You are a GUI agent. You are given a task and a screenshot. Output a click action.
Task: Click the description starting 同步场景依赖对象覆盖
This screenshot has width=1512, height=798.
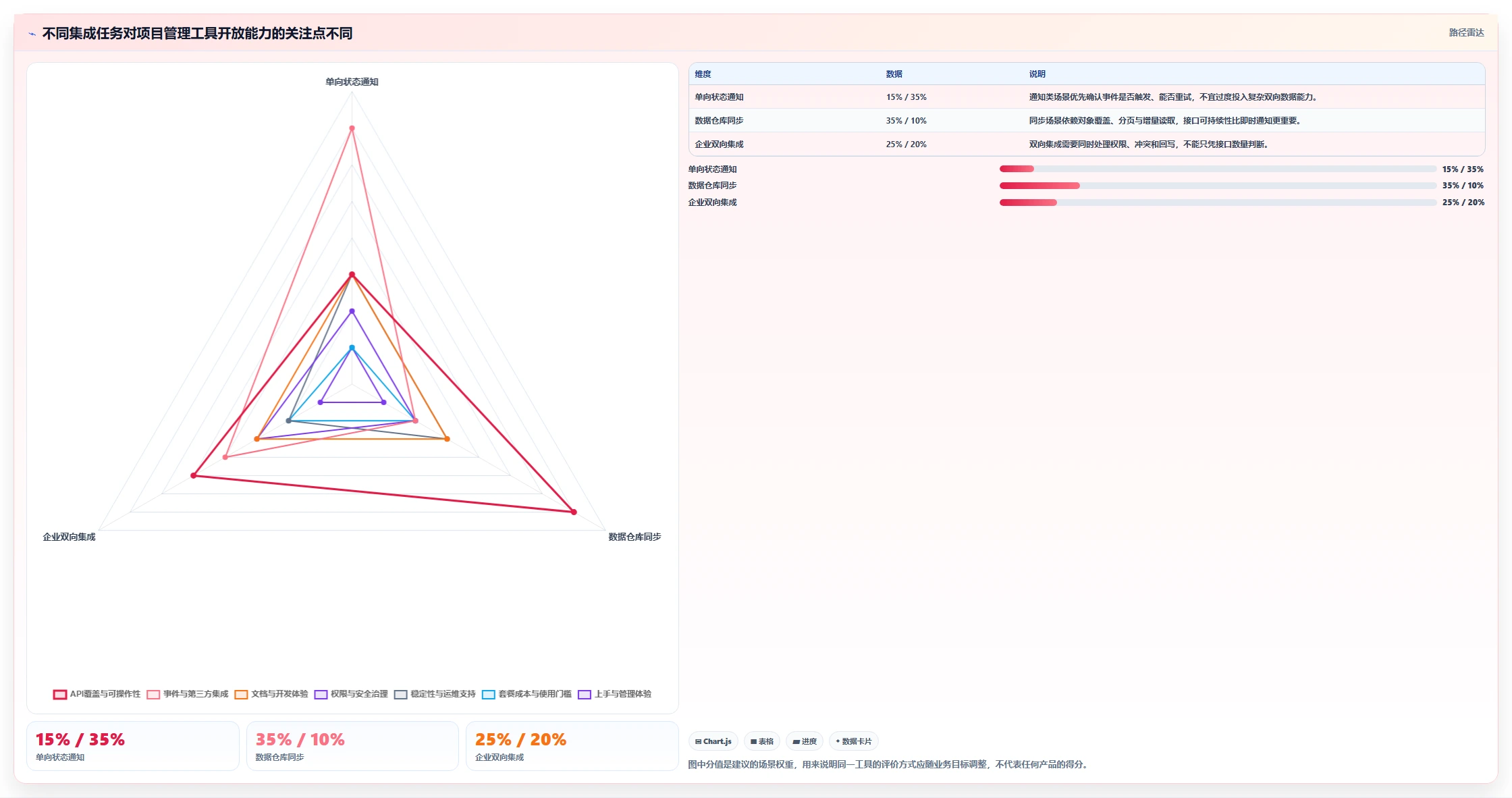1166,121
